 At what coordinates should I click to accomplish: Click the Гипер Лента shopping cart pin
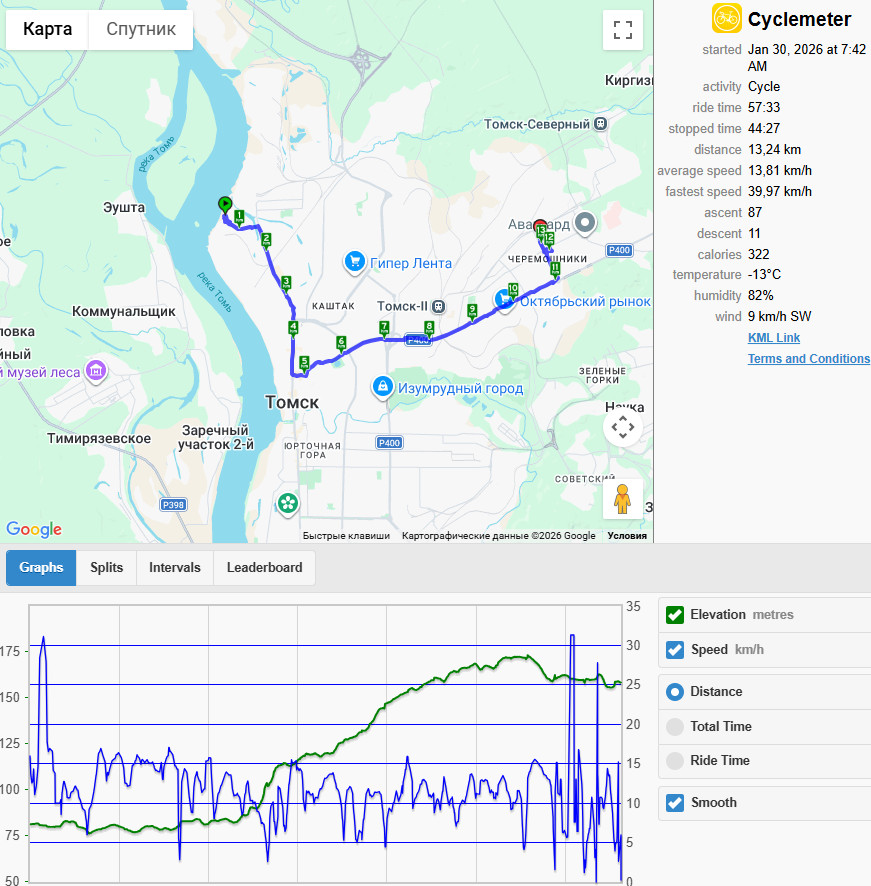[354, 263]
